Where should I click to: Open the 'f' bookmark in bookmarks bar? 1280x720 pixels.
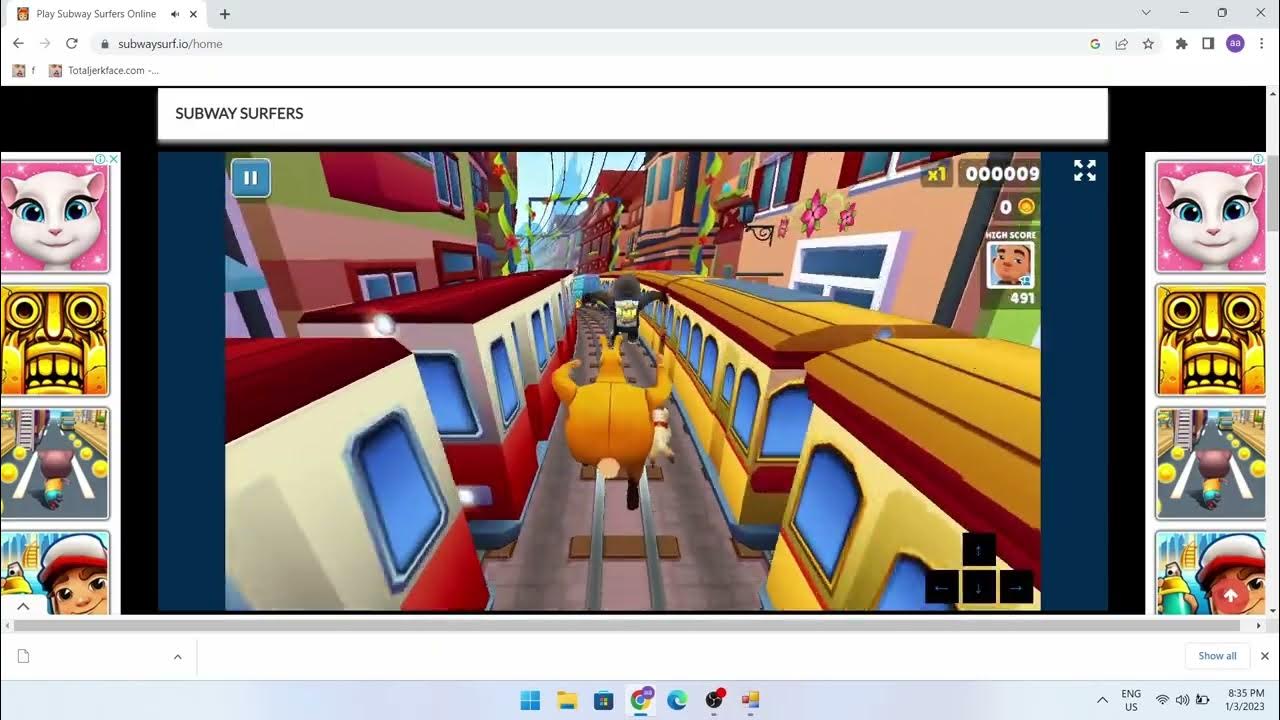pyautogui.click(x=23, y=71)
